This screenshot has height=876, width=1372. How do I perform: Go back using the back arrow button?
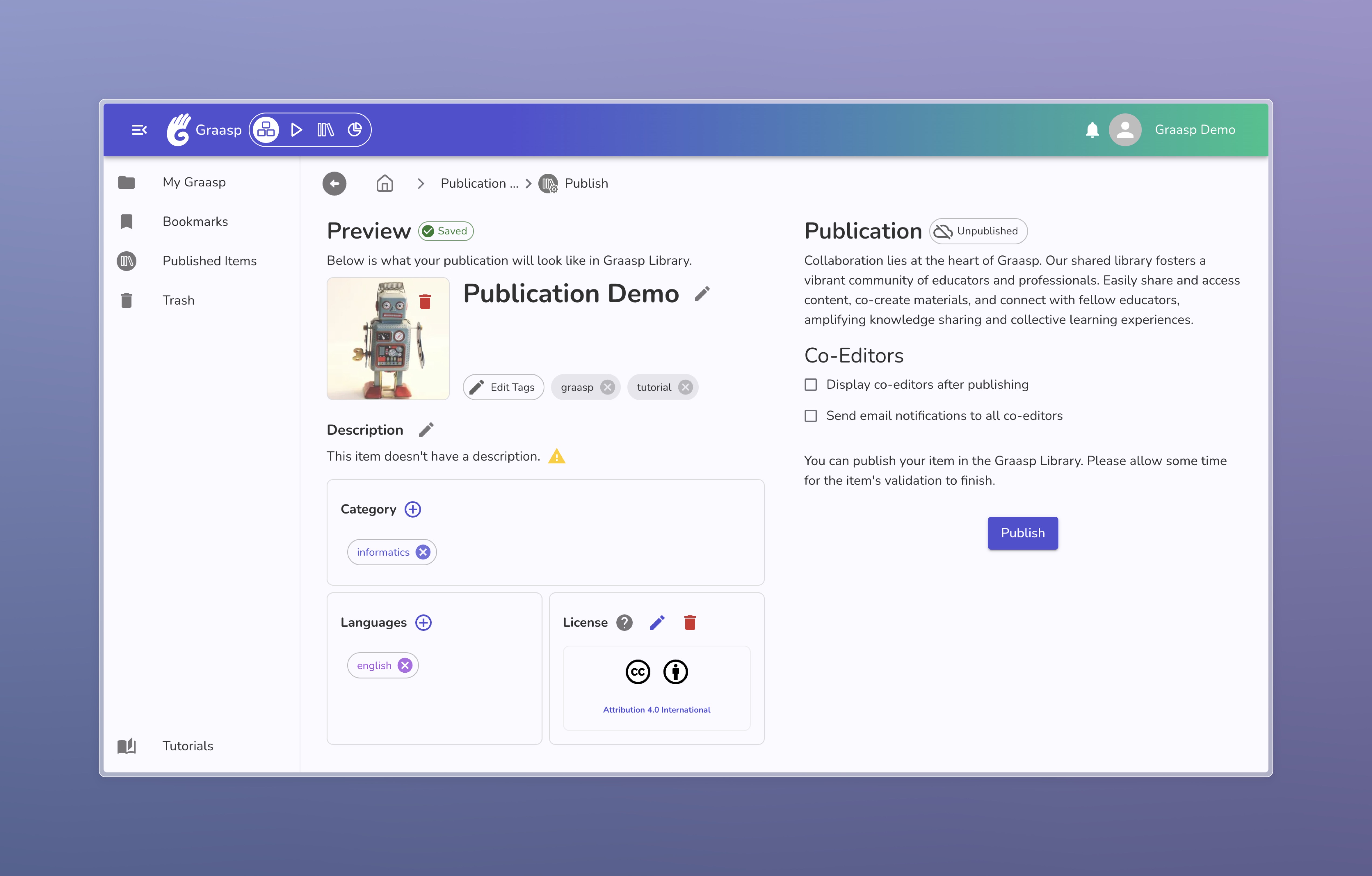pyautogui.click(x=334, y=183)
